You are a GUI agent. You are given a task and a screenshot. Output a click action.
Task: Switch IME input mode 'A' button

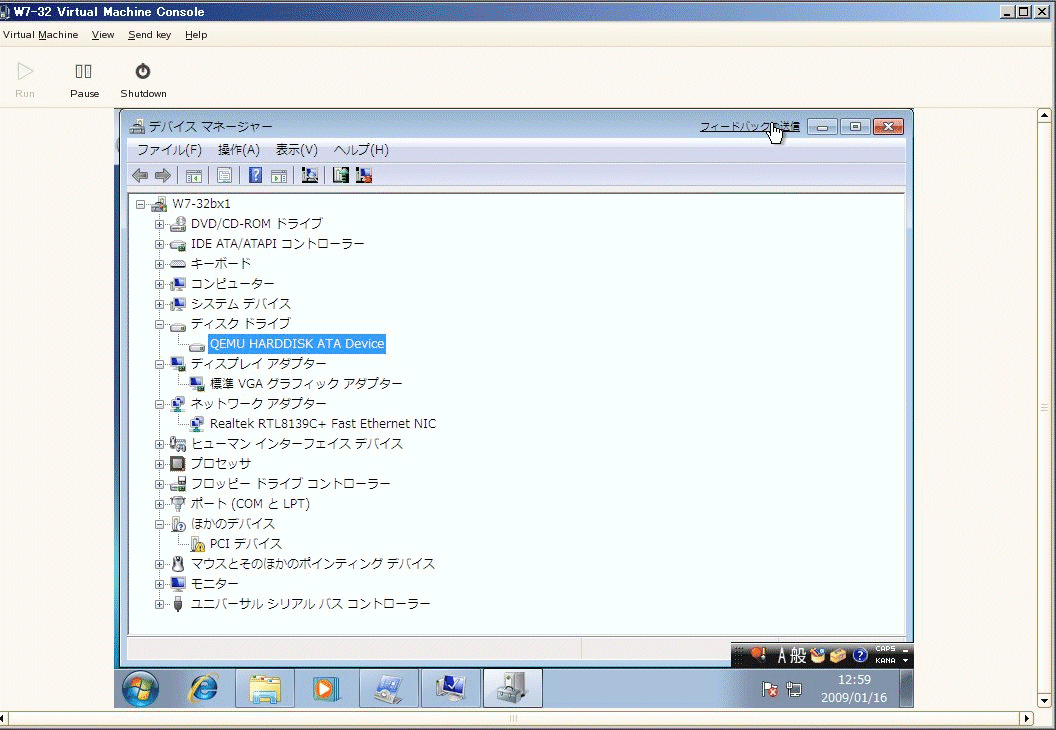(x=783, y=655)
